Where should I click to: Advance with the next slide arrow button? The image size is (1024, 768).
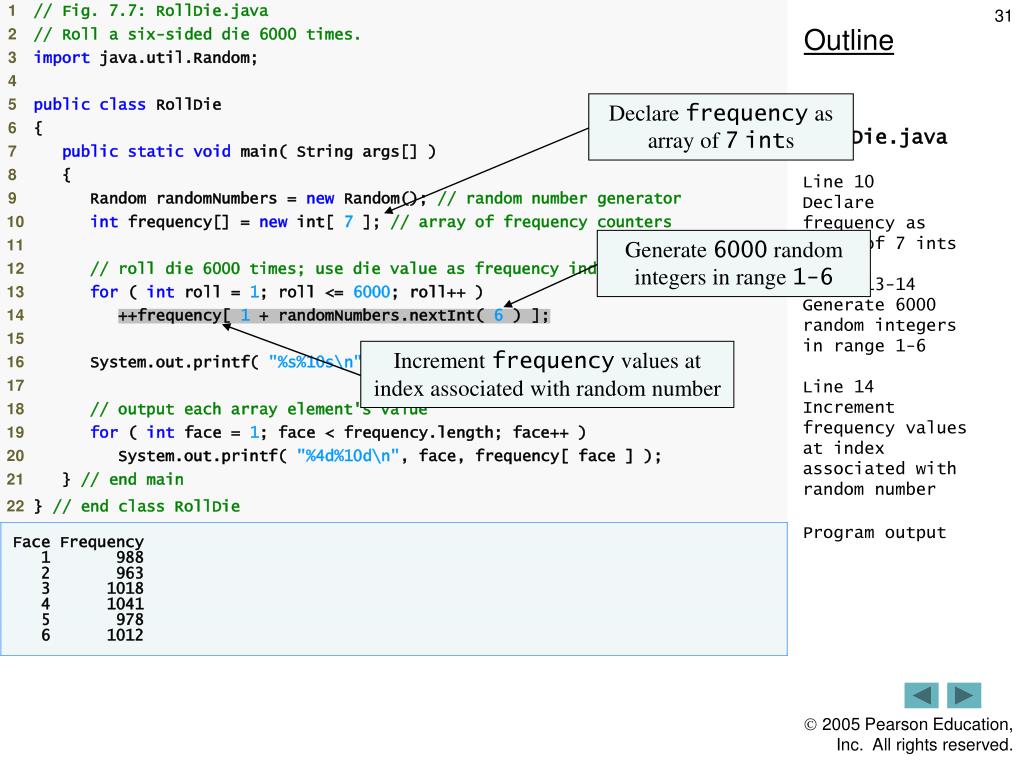(x=964, y=695)
